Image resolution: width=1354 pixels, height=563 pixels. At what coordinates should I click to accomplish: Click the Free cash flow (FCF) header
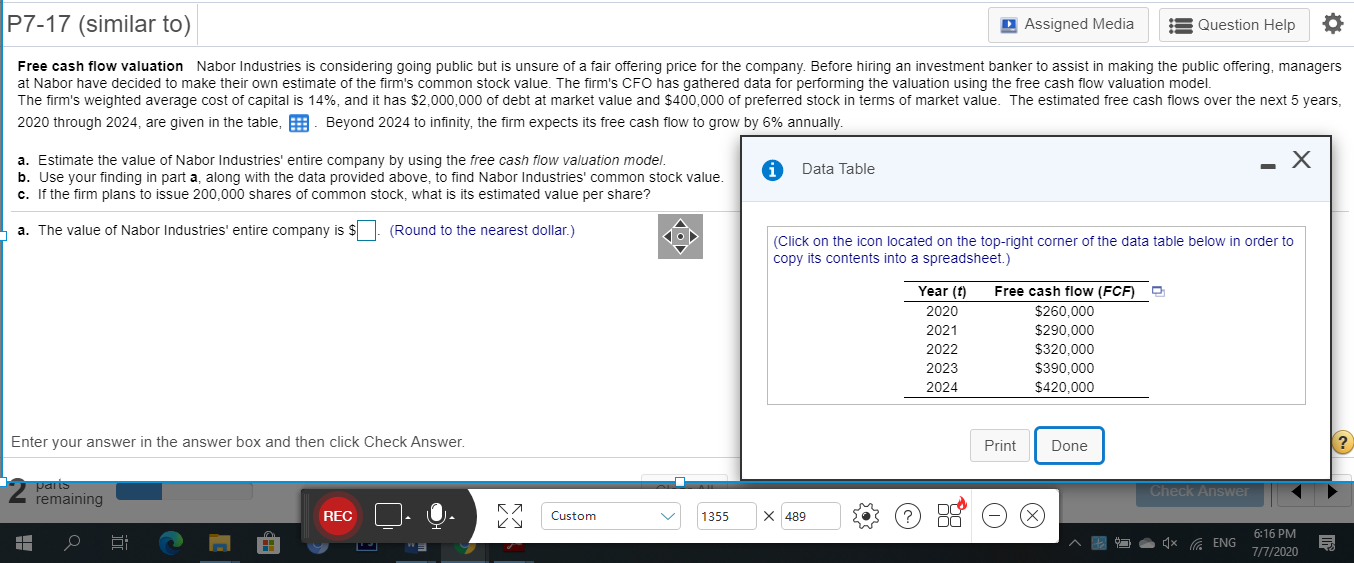tap(1064, 291)
